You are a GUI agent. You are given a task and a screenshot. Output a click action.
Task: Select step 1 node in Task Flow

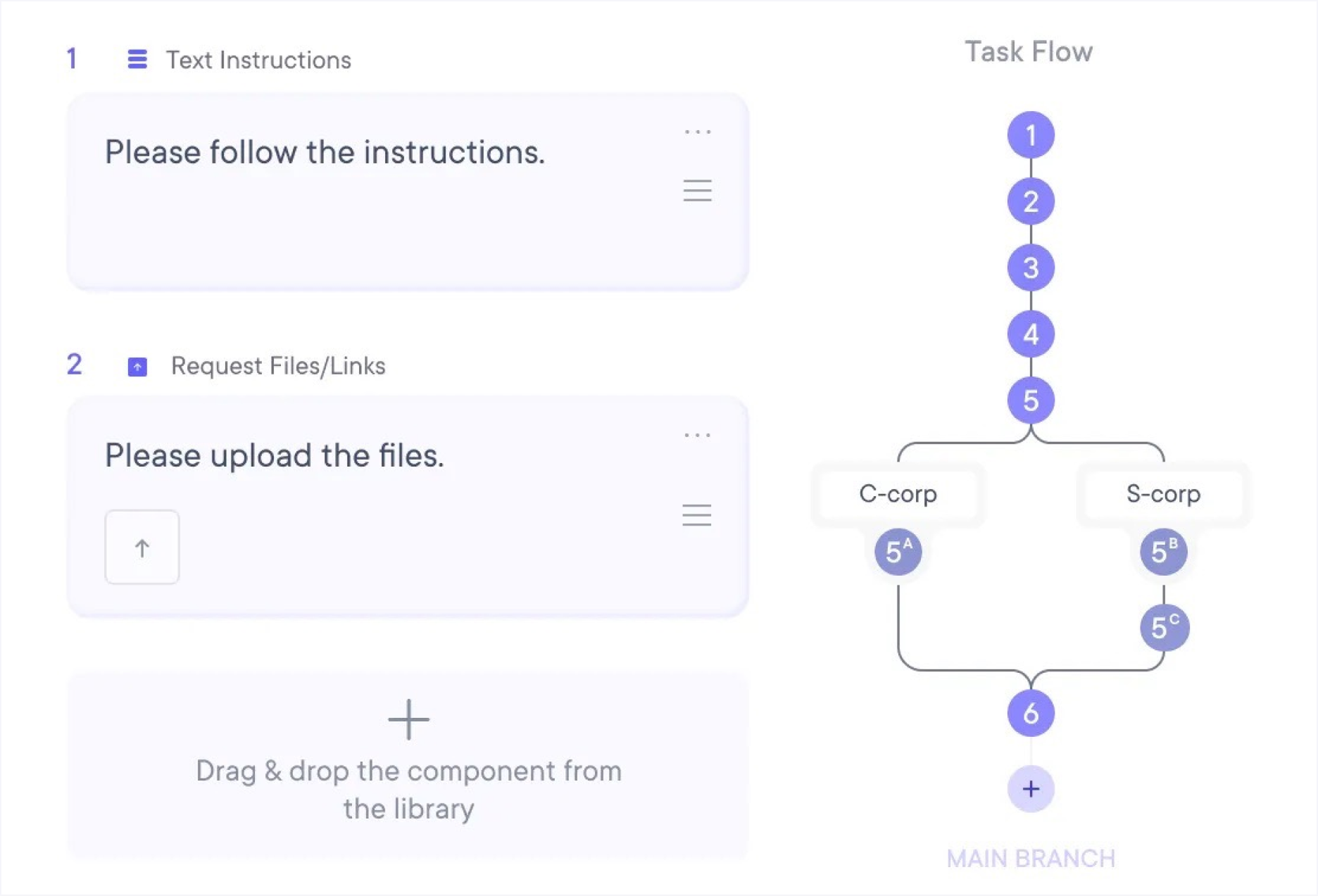(x=1031, y=135)
